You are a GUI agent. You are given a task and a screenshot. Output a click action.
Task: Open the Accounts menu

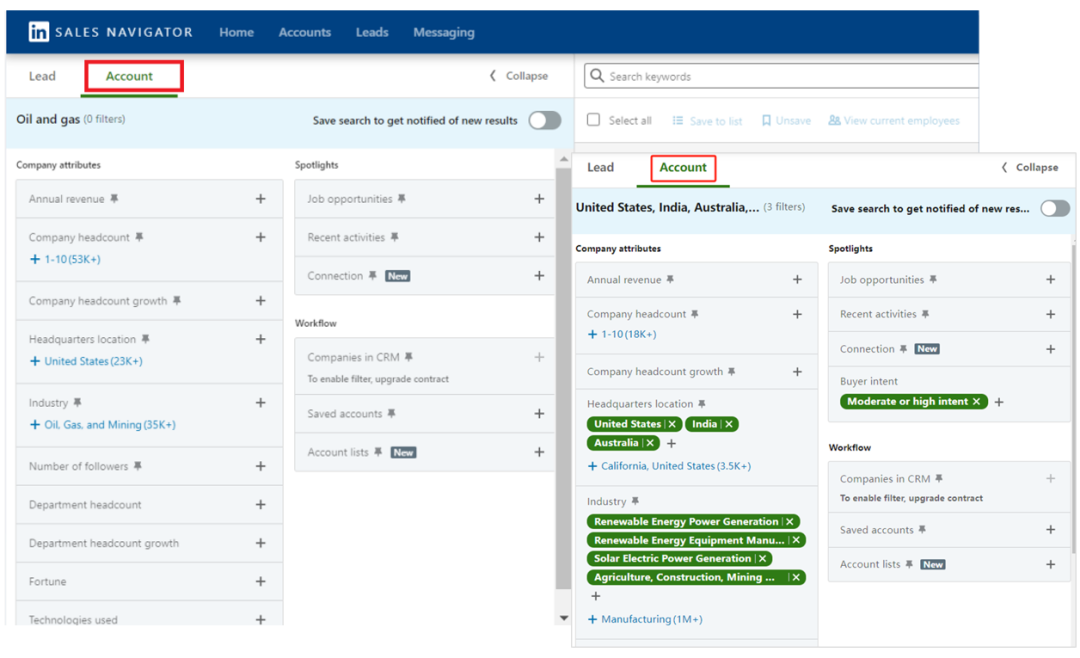(304, 32)
